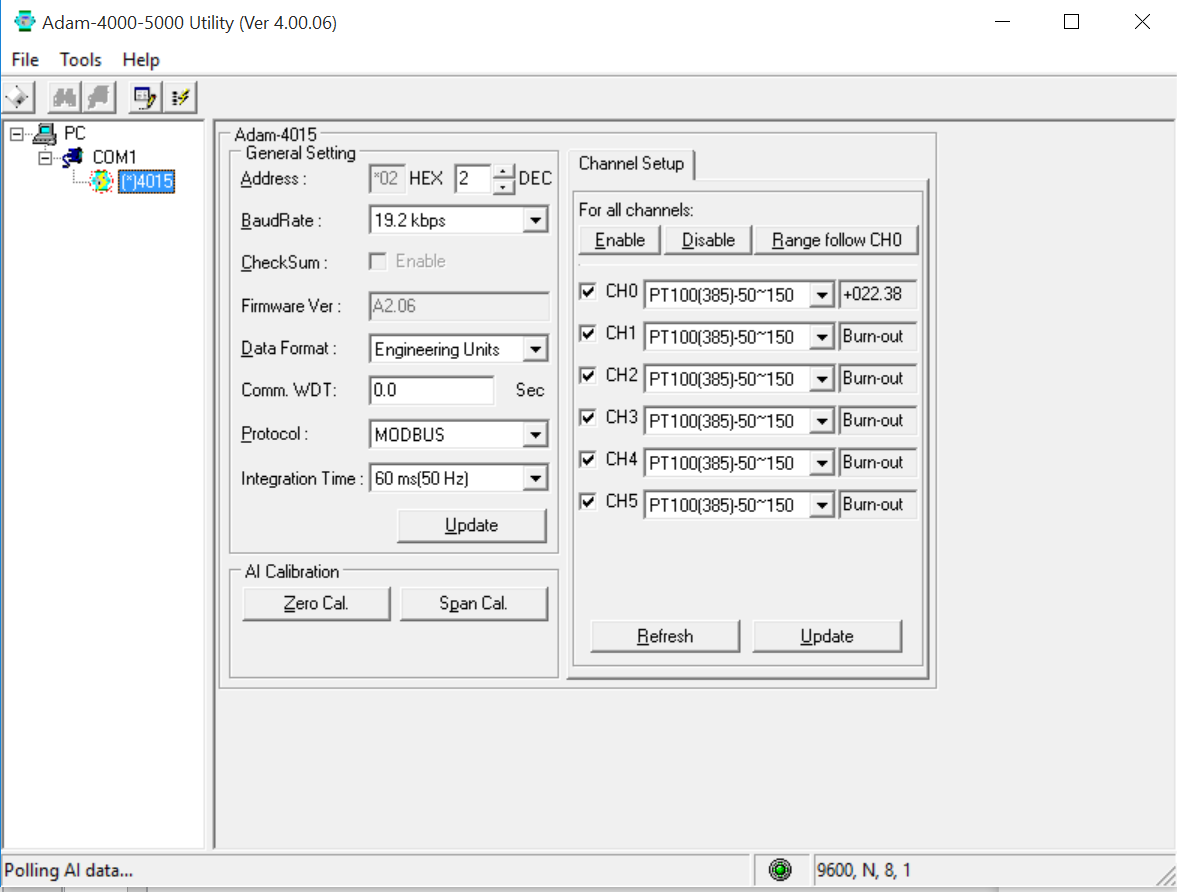The height and width of the screenshot is (892, 1177).
Task: Open the File menu
Action: point(25,59)
